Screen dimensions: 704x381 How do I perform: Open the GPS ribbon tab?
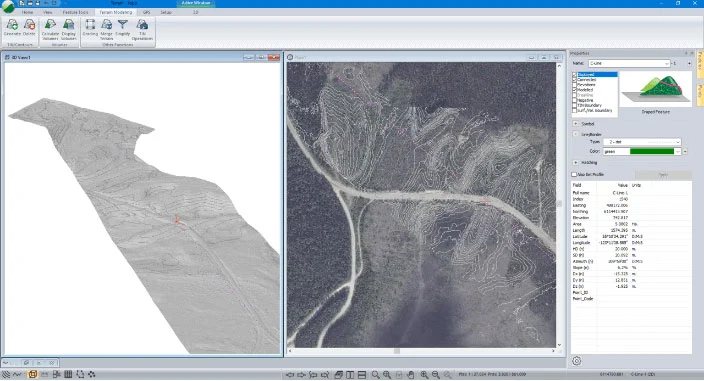146,12
